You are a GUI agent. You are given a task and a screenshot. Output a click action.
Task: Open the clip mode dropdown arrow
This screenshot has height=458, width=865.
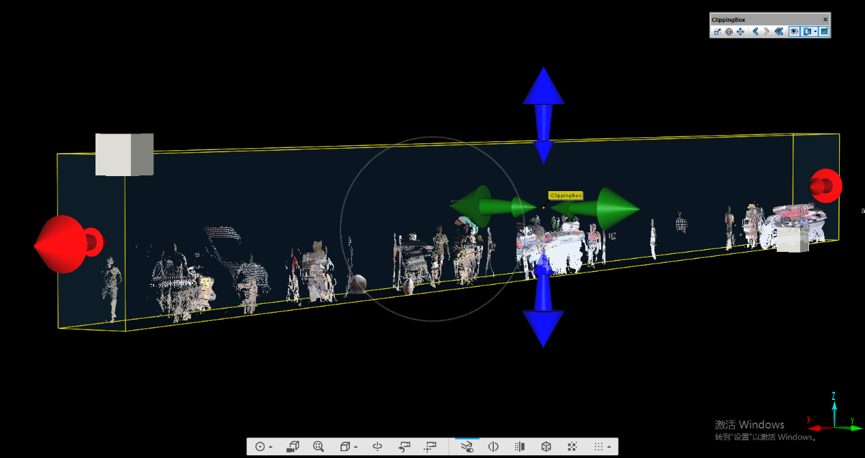click(x=815, y=32)
